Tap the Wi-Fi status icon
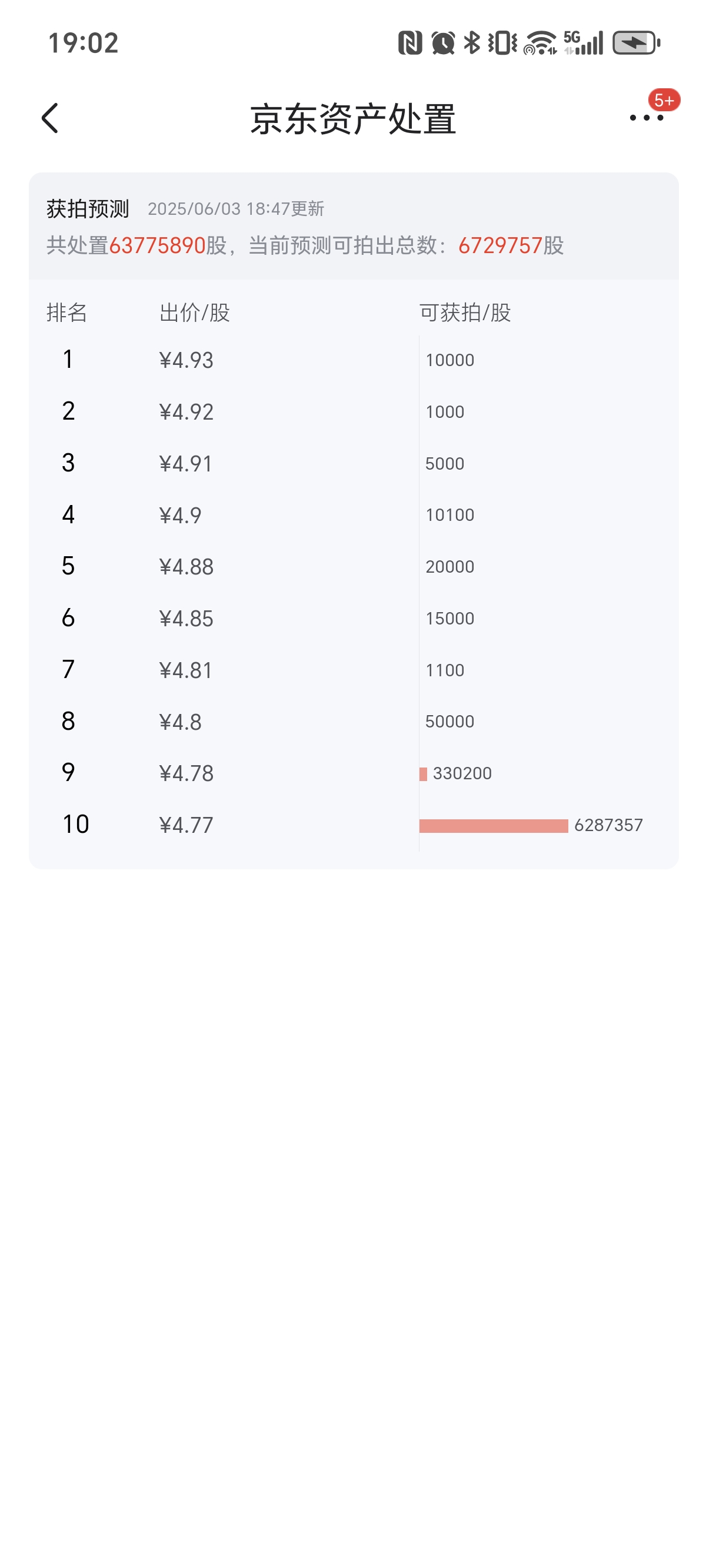Viewport: 706px width, 1568px height. point(540,43)
